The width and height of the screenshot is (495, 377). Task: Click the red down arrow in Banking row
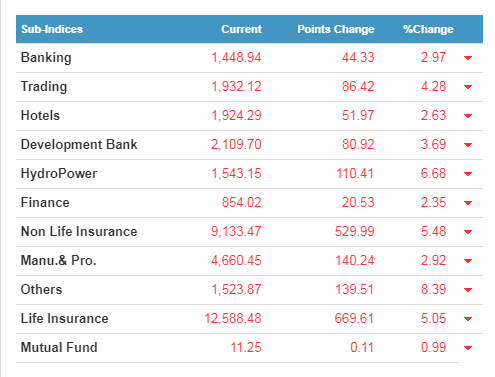tap(468, 58)
